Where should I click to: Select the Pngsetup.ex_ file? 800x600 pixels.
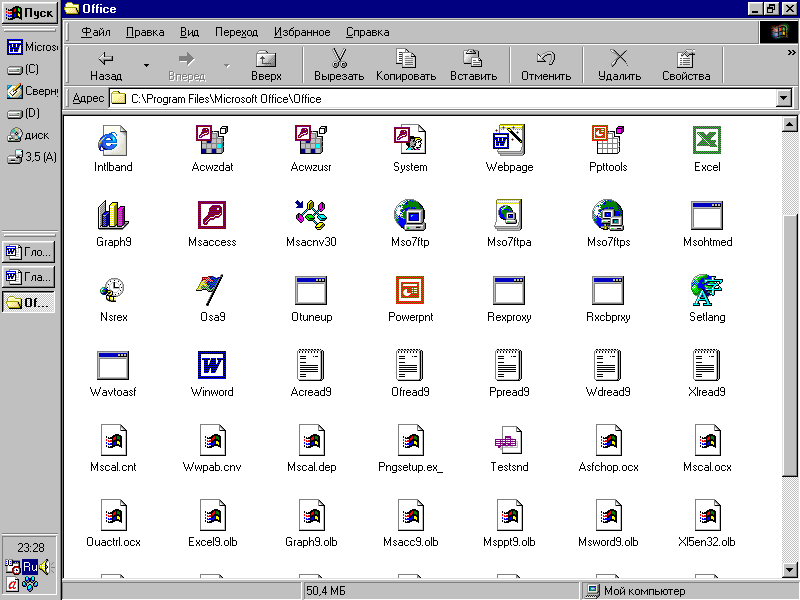pos(410,440)
